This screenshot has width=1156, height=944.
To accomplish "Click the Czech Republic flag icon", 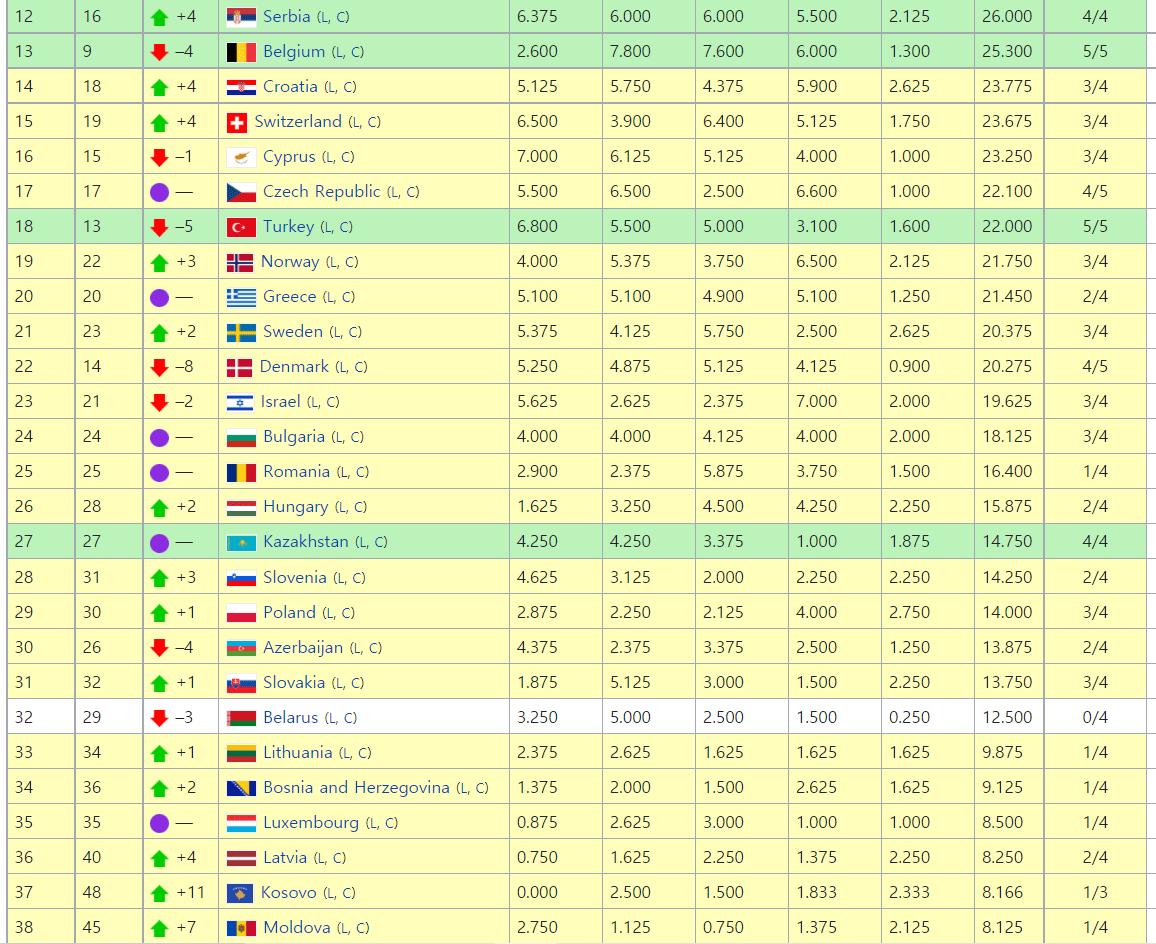I will coord(241,192).
